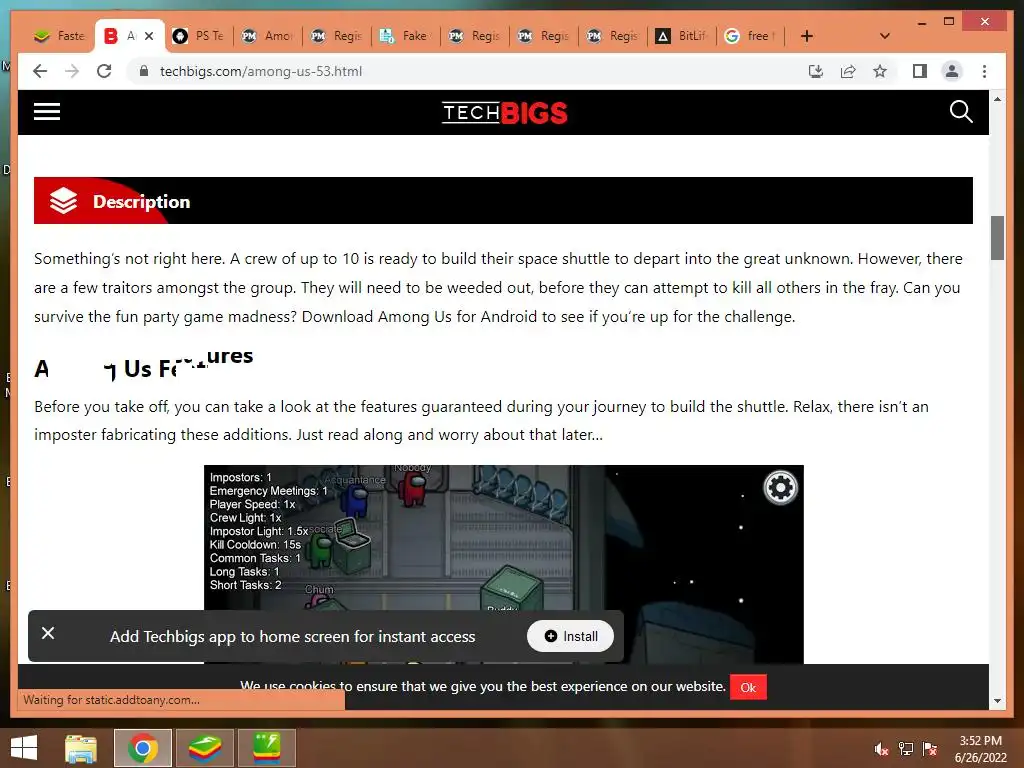Click the muted volume tray icon
Screen dimensions: 1024x768
882,749
